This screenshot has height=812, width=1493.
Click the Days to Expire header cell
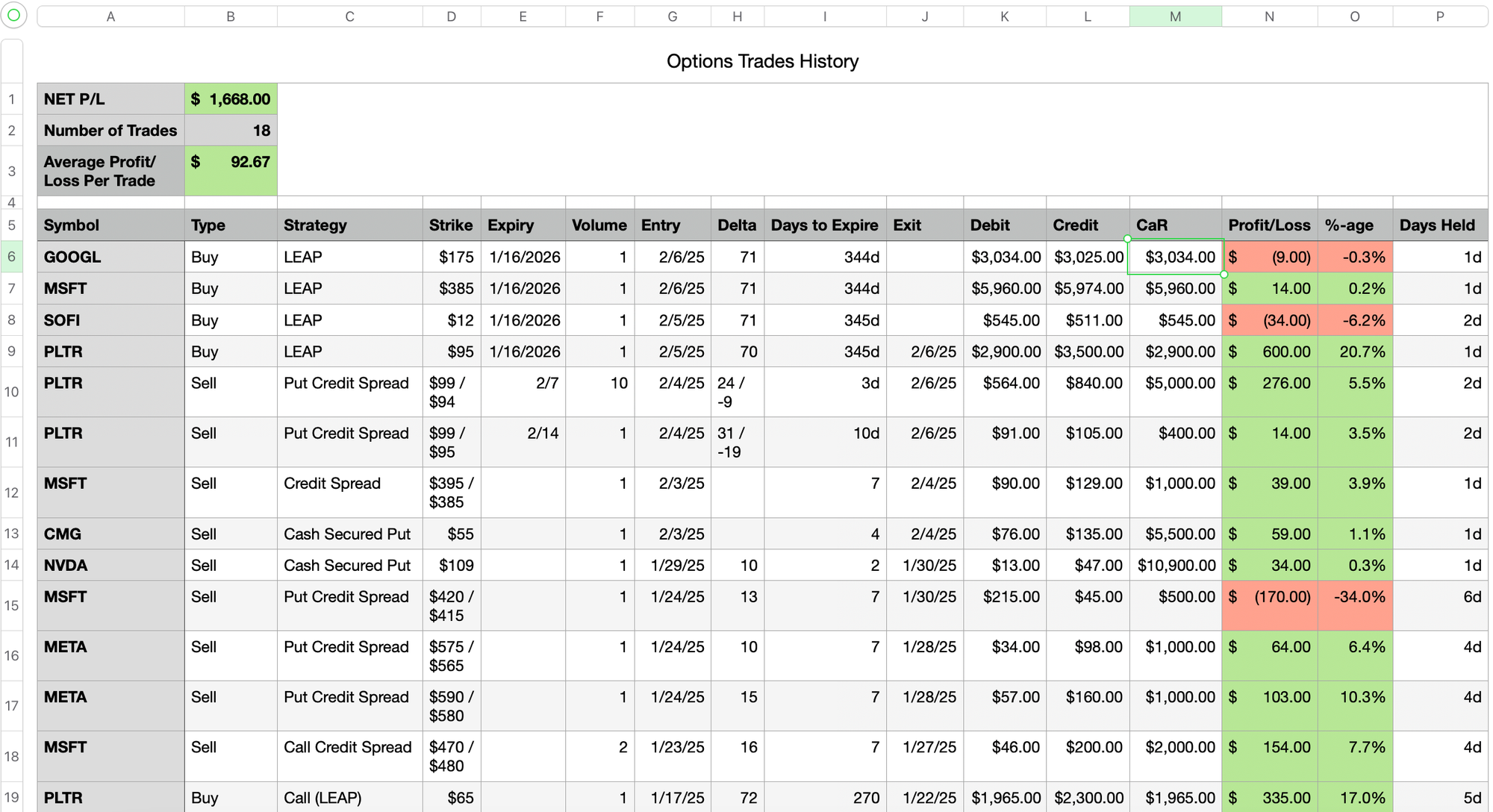pos(825,225)
